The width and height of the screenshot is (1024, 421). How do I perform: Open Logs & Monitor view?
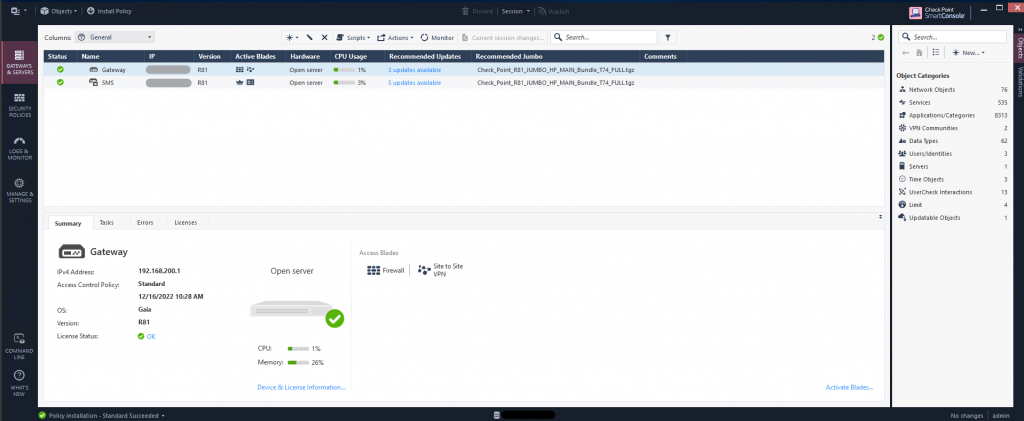pyautogui.click(x=20, y=148)
